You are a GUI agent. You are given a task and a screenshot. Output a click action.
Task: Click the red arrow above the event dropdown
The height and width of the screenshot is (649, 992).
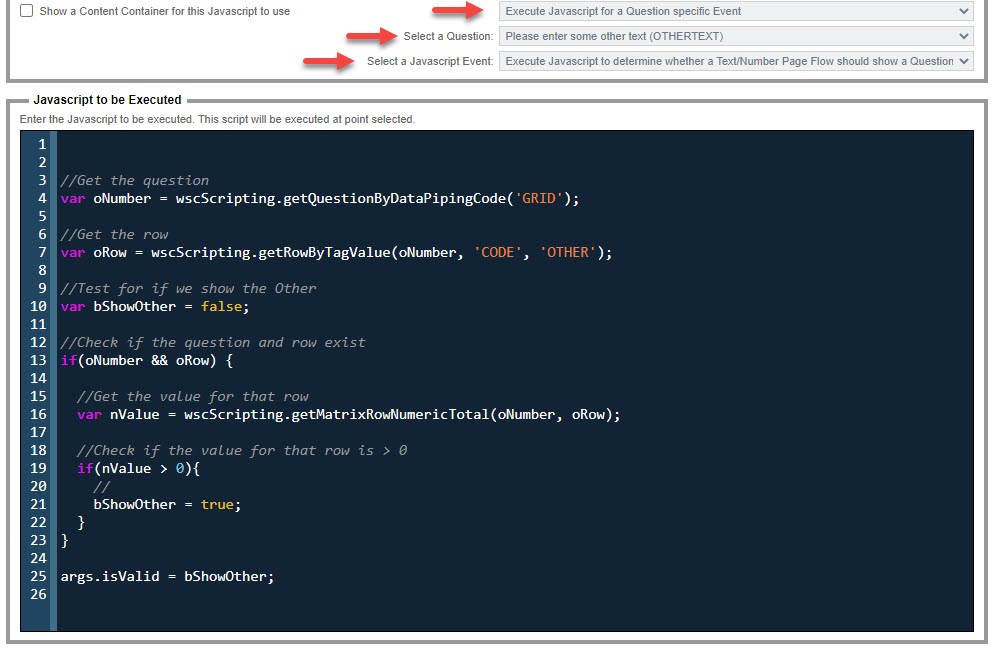coord(459,10)
